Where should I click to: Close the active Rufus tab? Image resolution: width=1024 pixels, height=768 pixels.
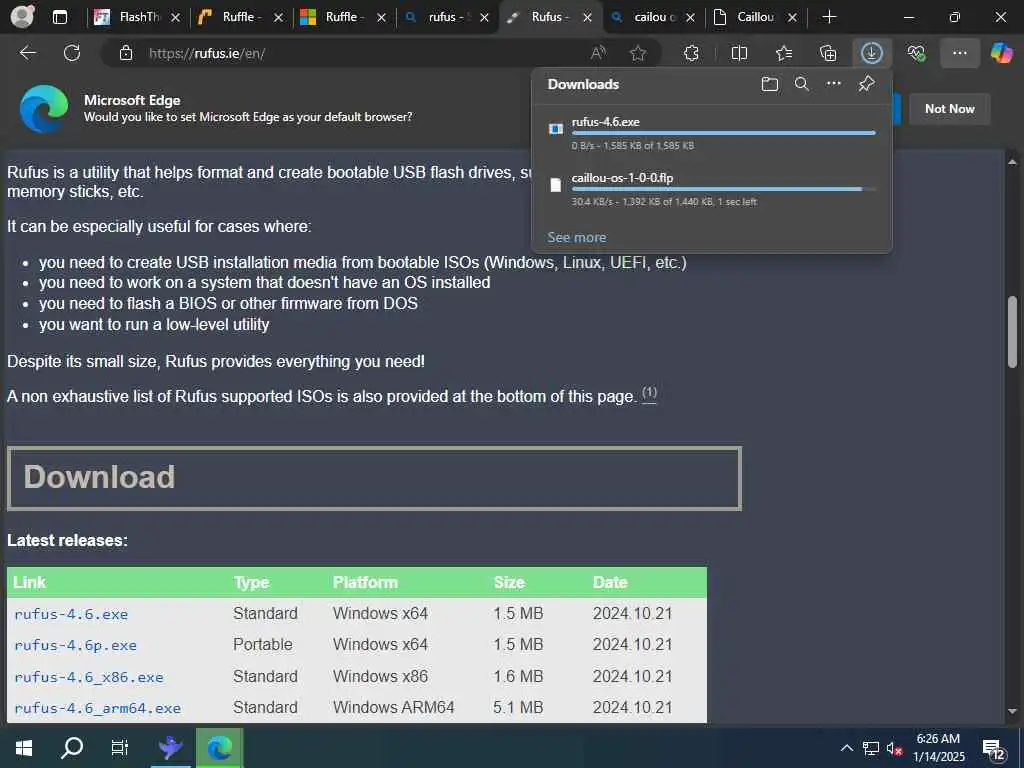[587, 18]
